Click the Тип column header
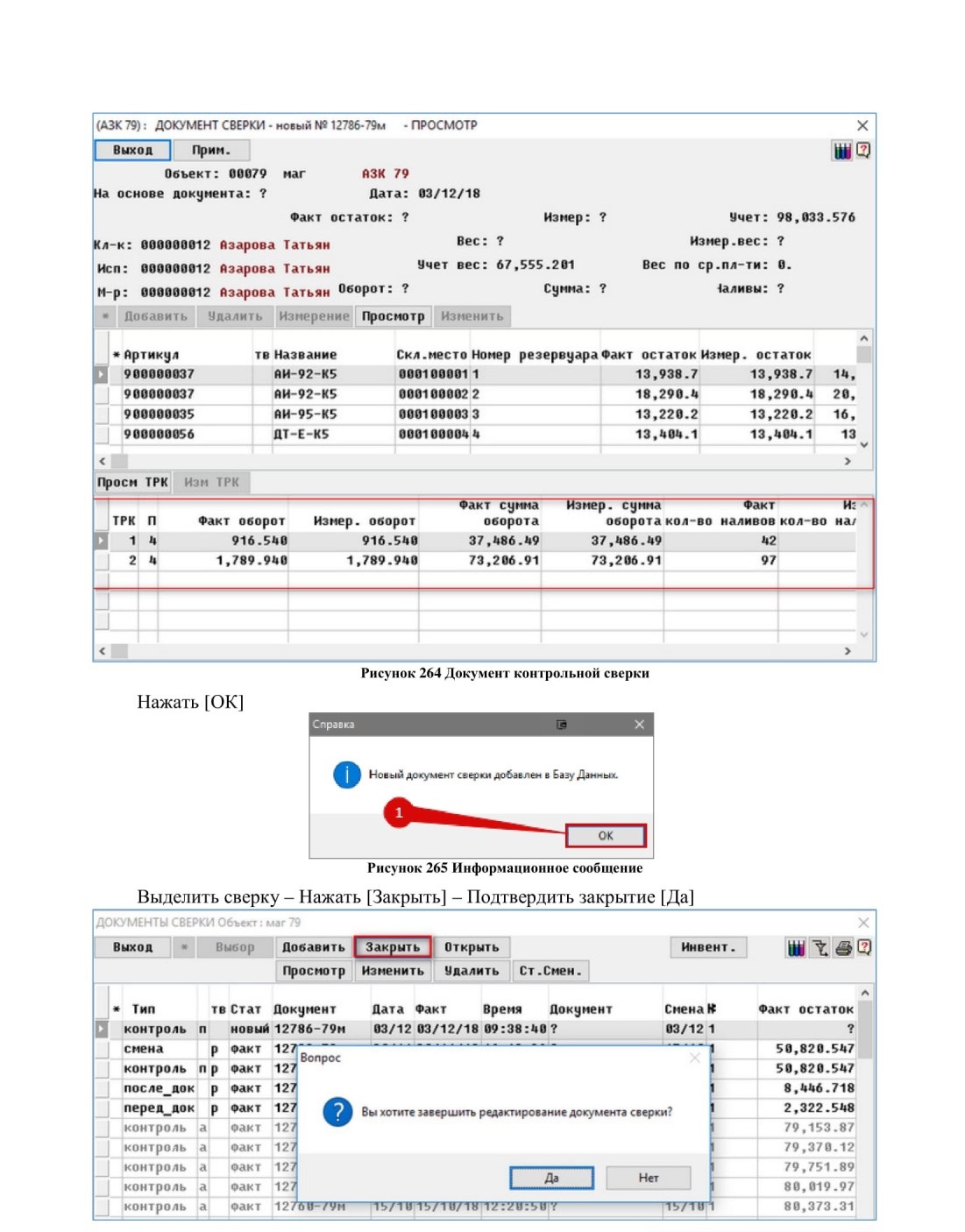This screenshot has height=1232, width=965. coord(144,1009)
